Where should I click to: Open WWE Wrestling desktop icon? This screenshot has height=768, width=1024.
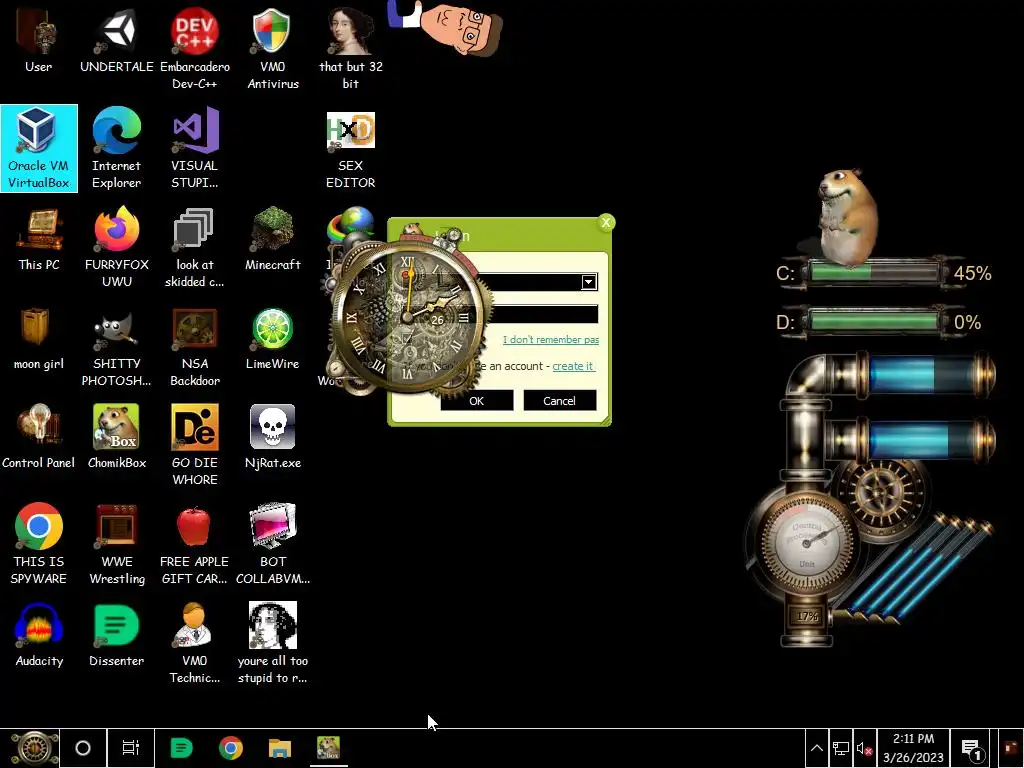coord(117,544)
